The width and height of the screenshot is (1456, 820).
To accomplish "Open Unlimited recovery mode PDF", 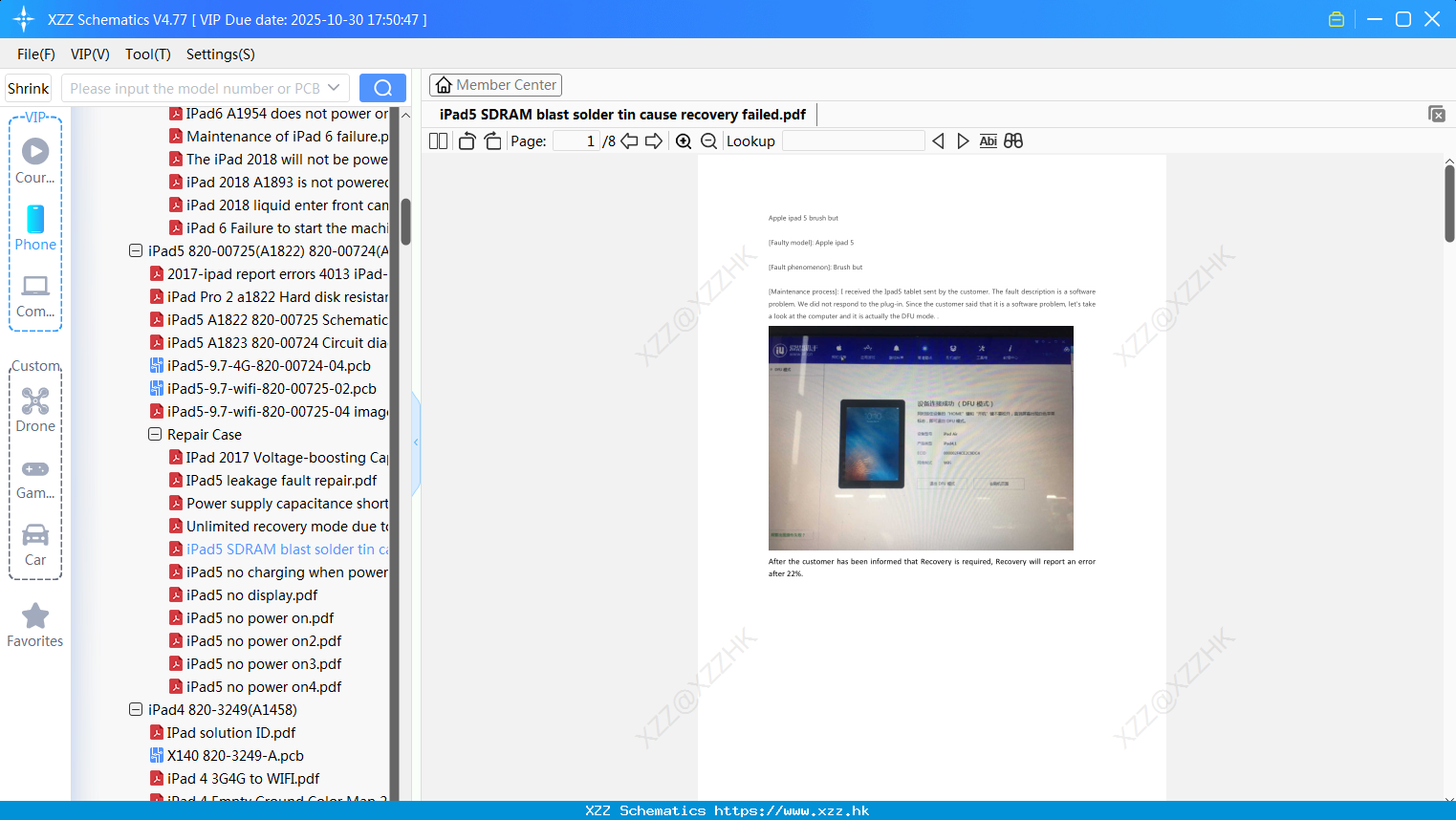I will click(287, 527).
